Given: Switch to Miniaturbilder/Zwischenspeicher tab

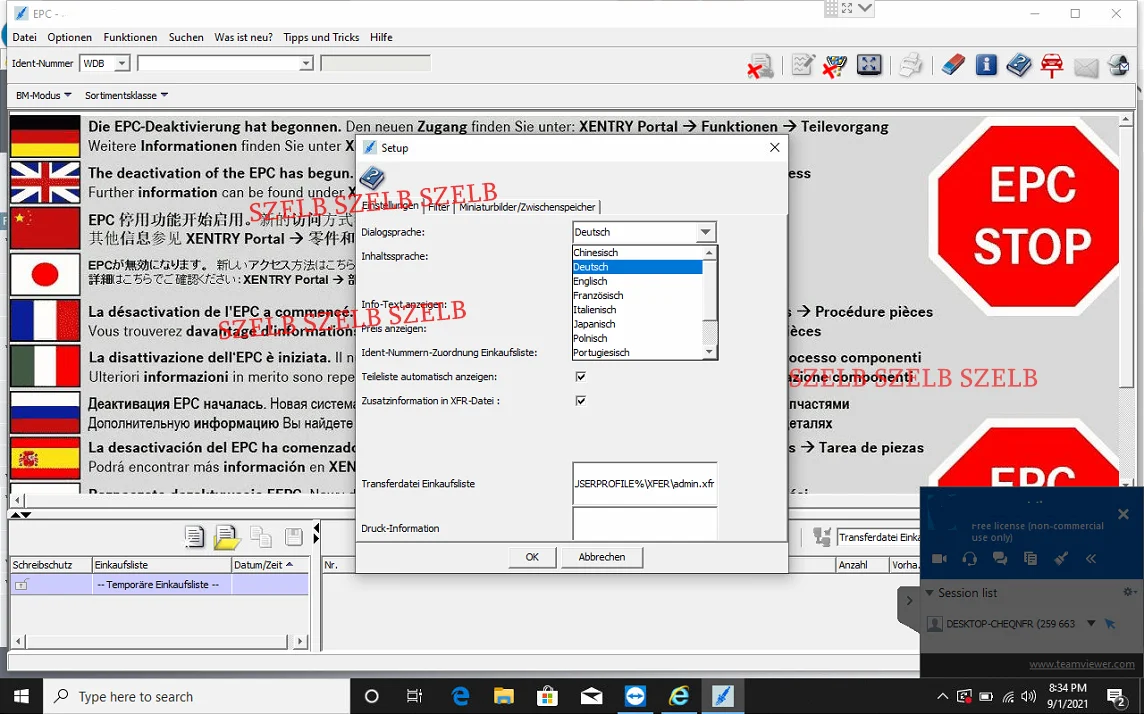Looking at the screenshot, I should click(x=527, y=207).
